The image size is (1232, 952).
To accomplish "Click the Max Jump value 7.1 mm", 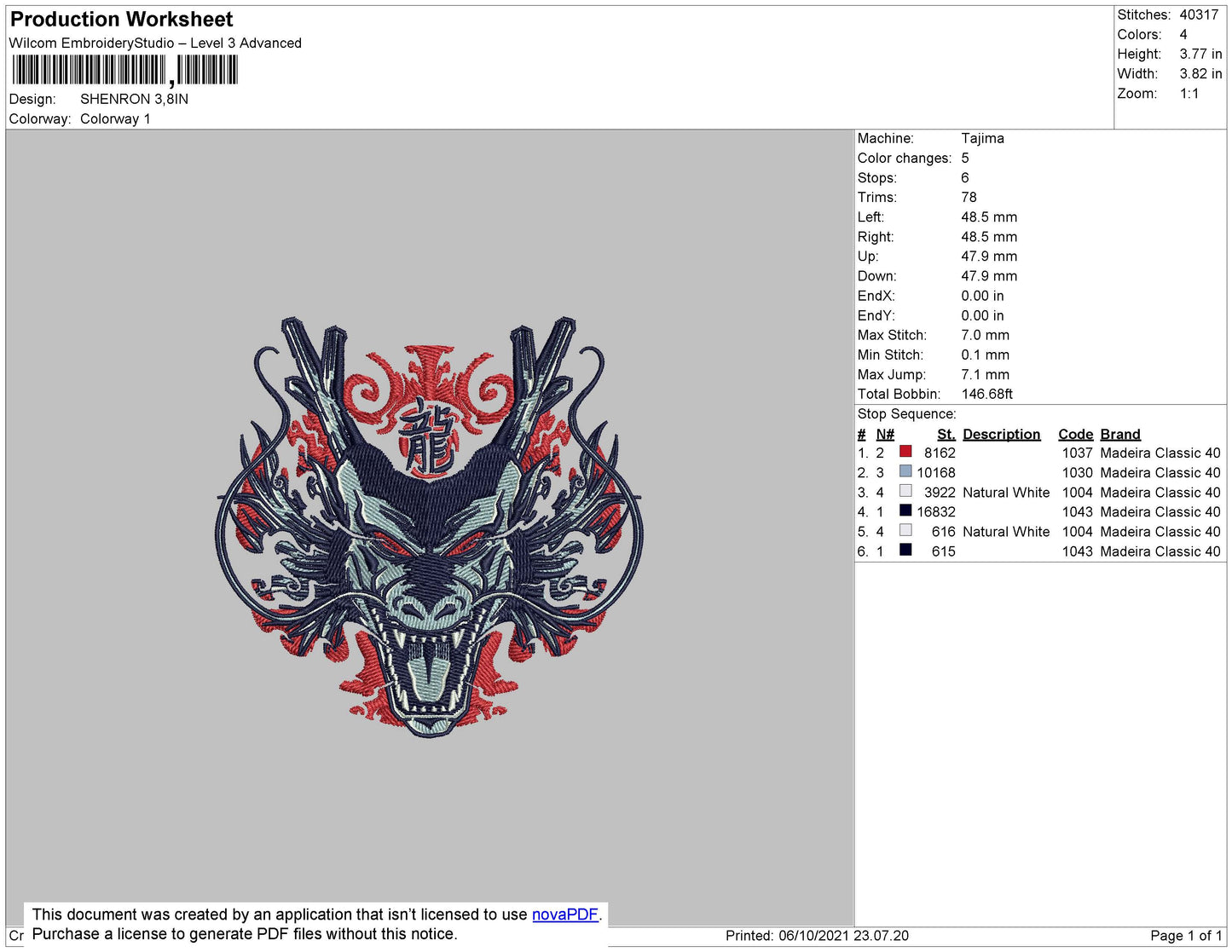I will point(985,374).
